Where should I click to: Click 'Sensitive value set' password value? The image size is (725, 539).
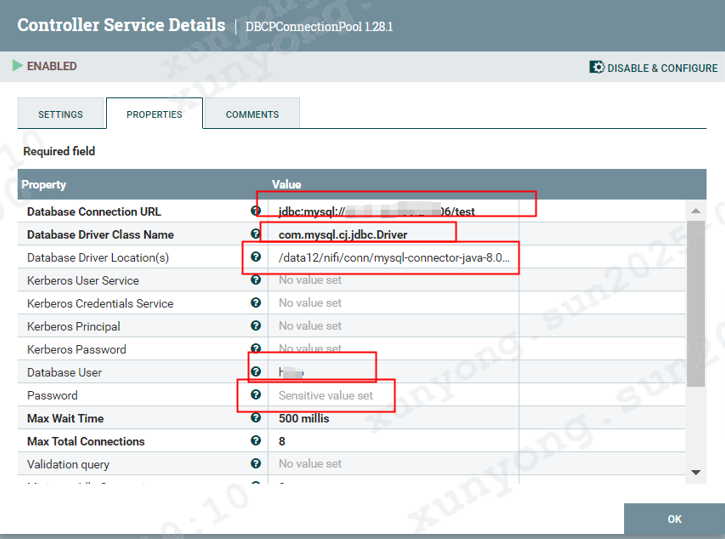point(326,396)
